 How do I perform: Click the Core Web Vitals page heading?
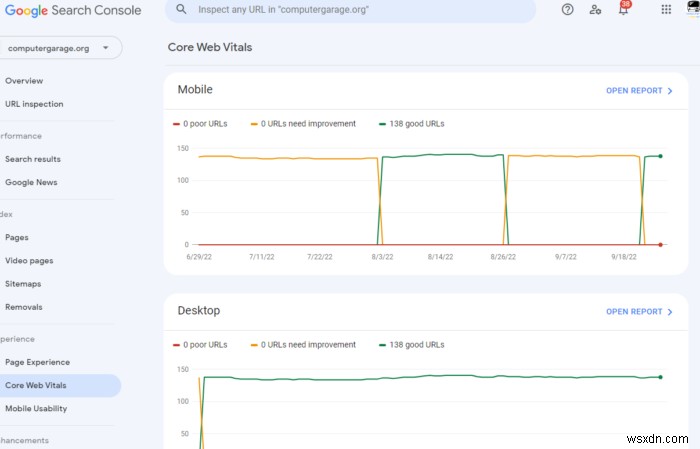tap(210, 47)
